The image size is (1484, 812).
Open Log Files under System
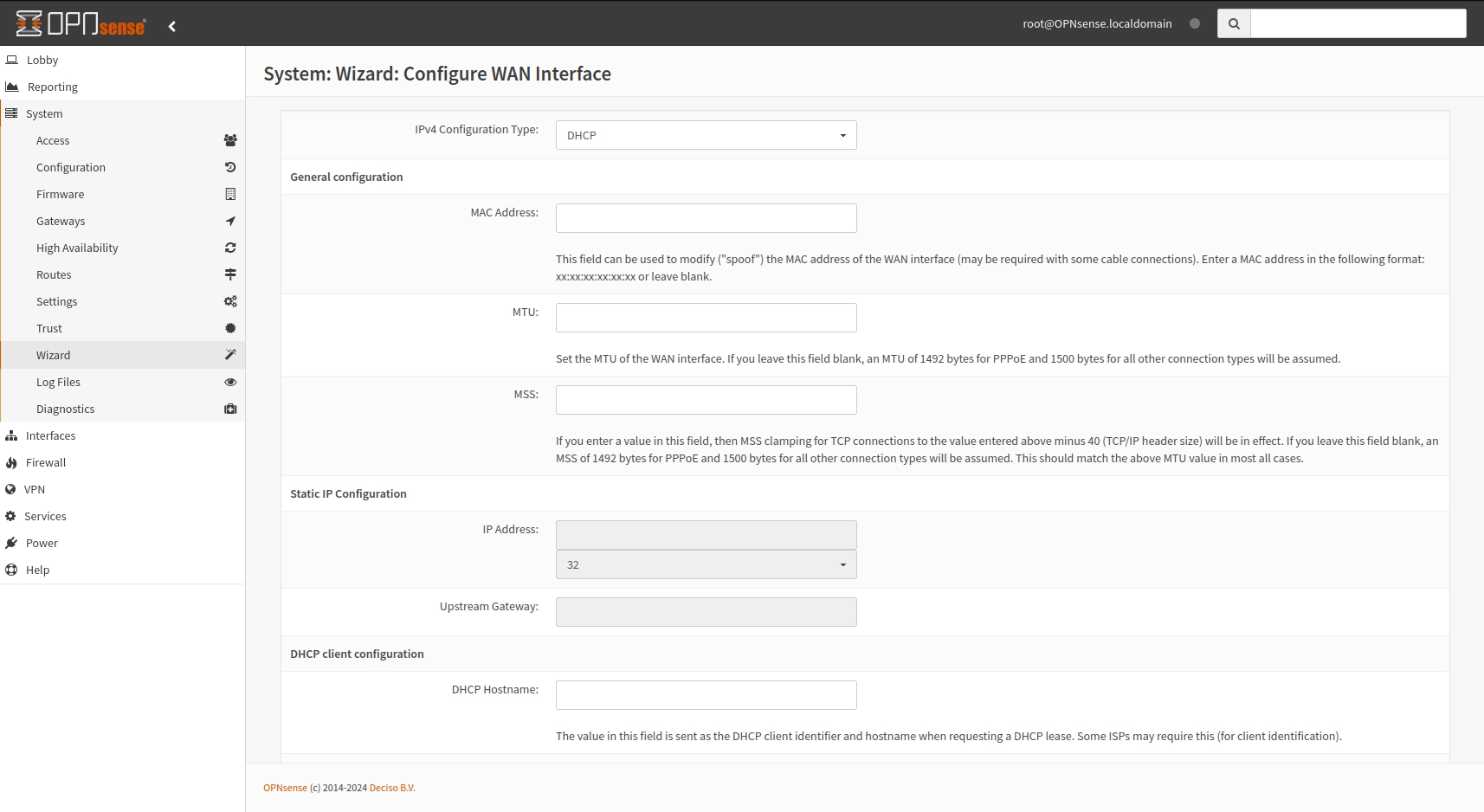[x=122, y=382]
